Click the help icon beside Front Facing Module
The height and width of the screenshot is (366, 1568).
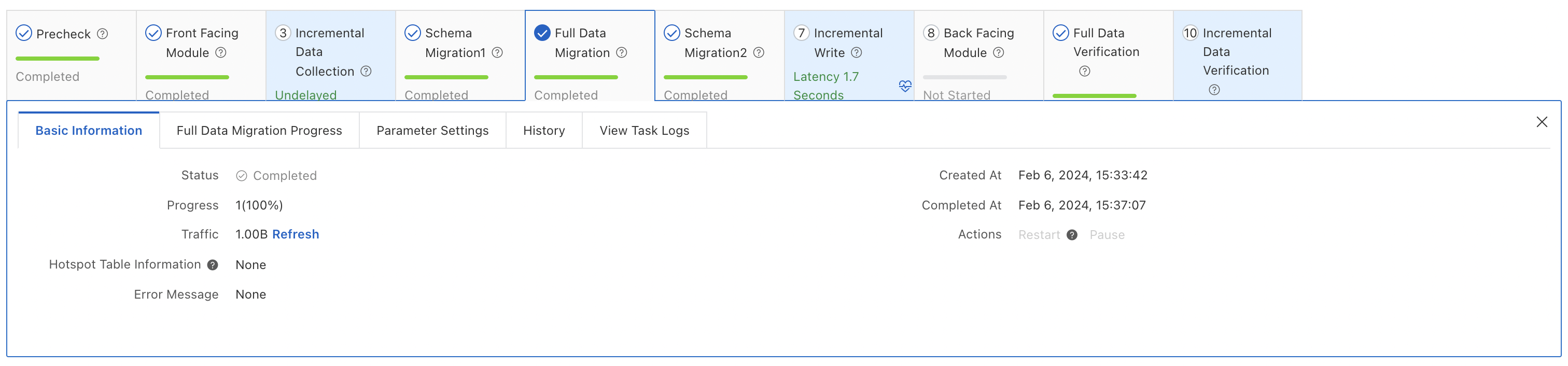click(x=221, y=53)
